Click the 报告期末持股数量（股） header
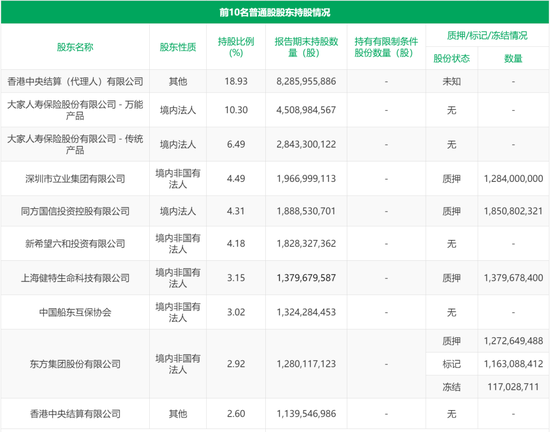This screenshot has height=432, width=550. pyautogui.click(x=306, y=47)
